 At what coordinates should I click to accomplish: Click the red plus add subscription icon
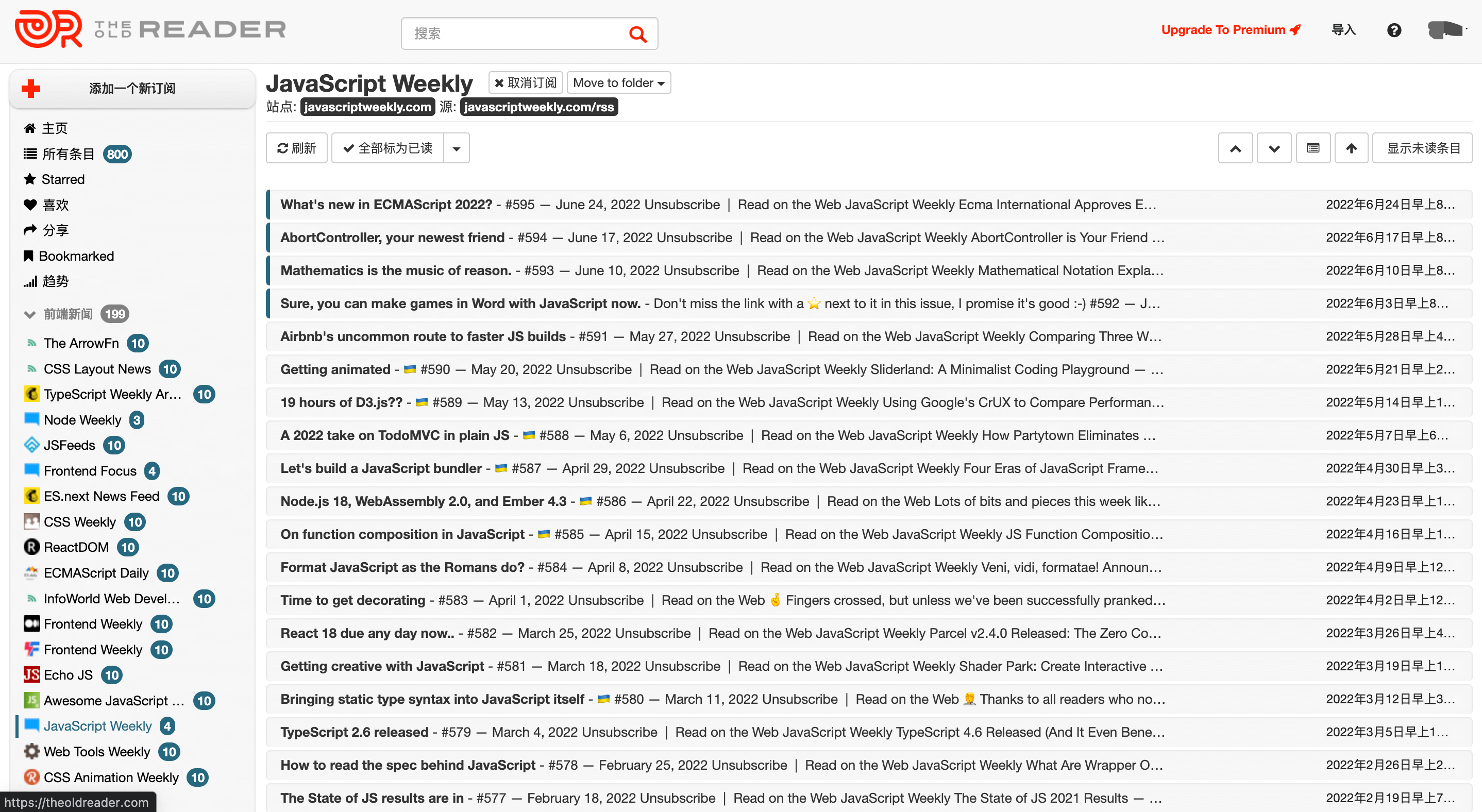click(x=31, y=89)
